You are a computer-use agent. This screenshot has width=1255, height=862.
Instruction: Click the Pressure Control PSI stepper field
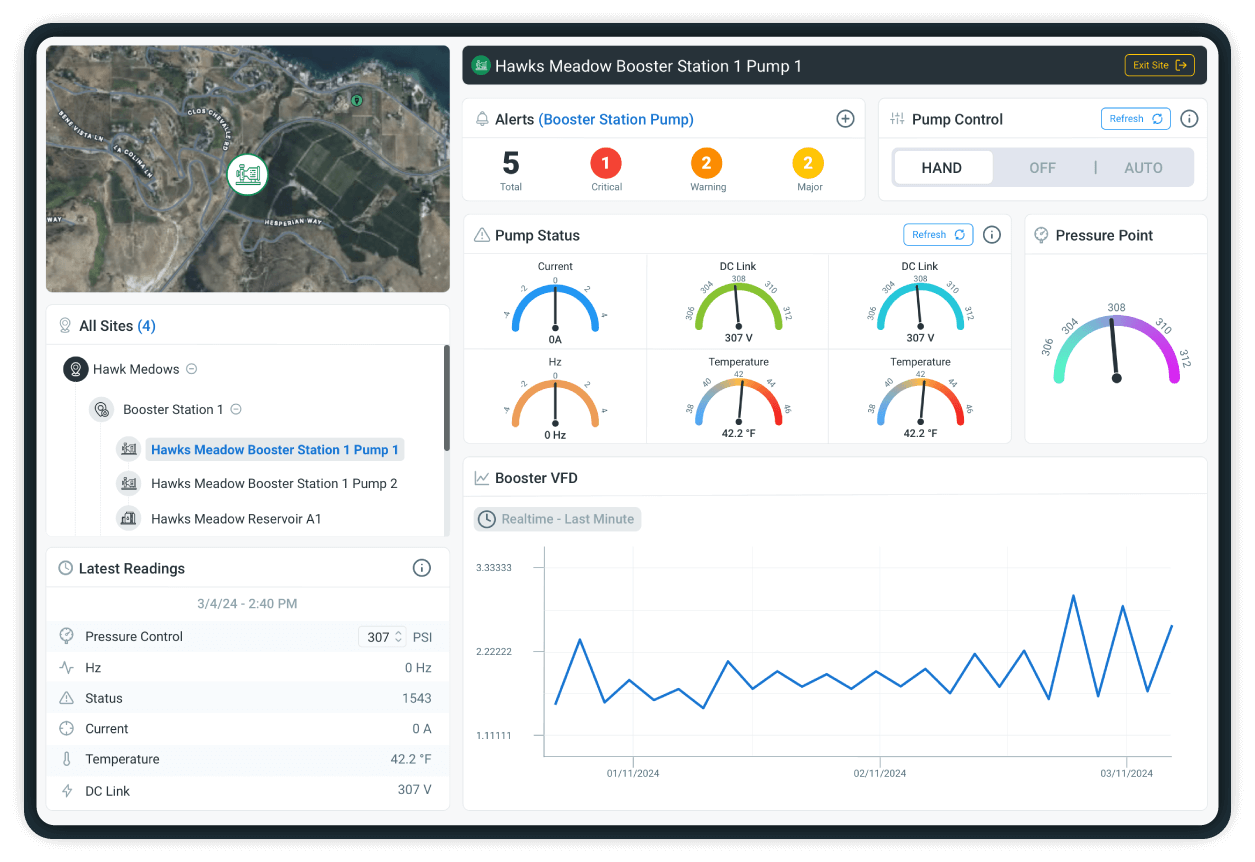384,637
